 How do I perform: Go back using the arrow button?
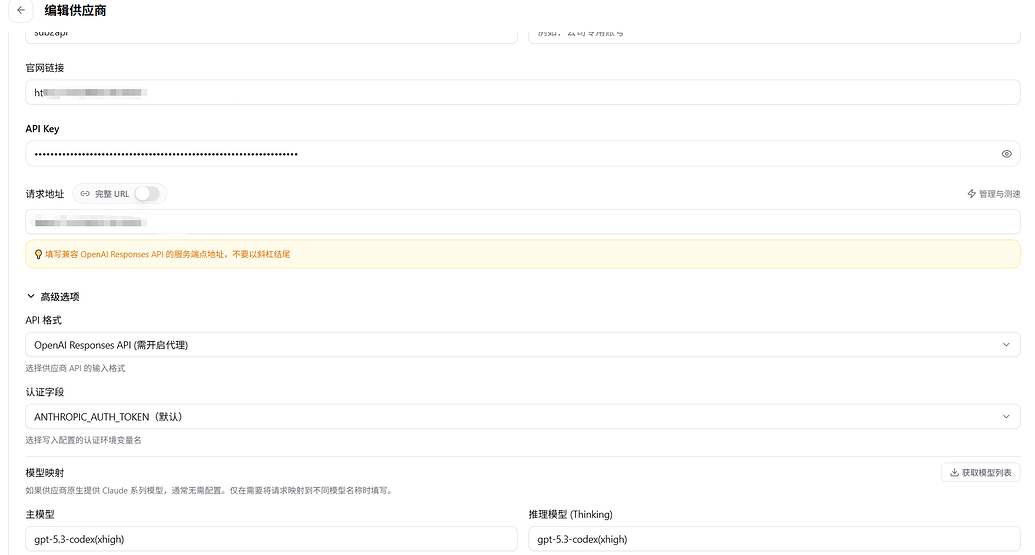[21, 11]
